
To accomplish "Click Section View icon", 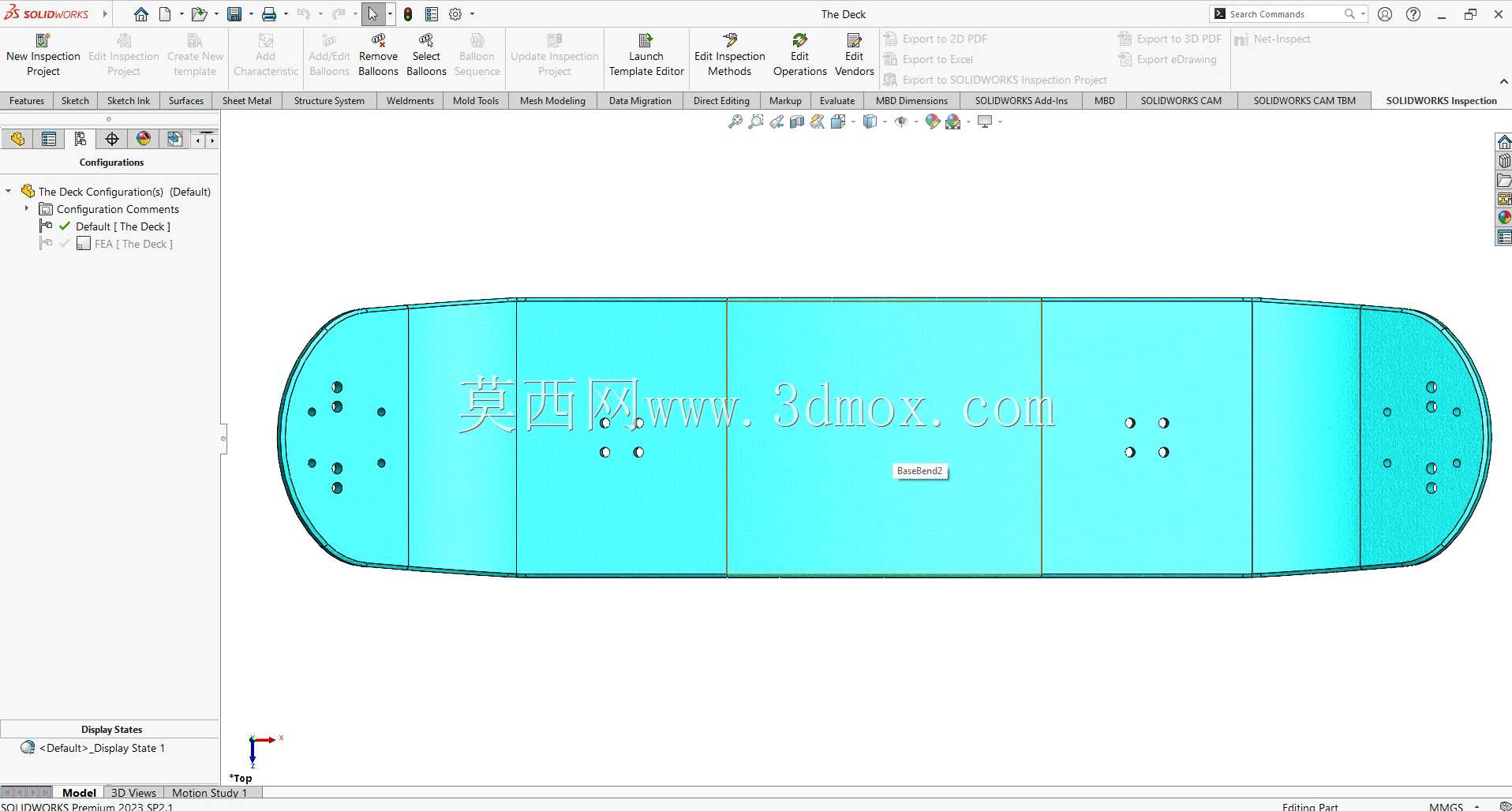I will point(797,121).
